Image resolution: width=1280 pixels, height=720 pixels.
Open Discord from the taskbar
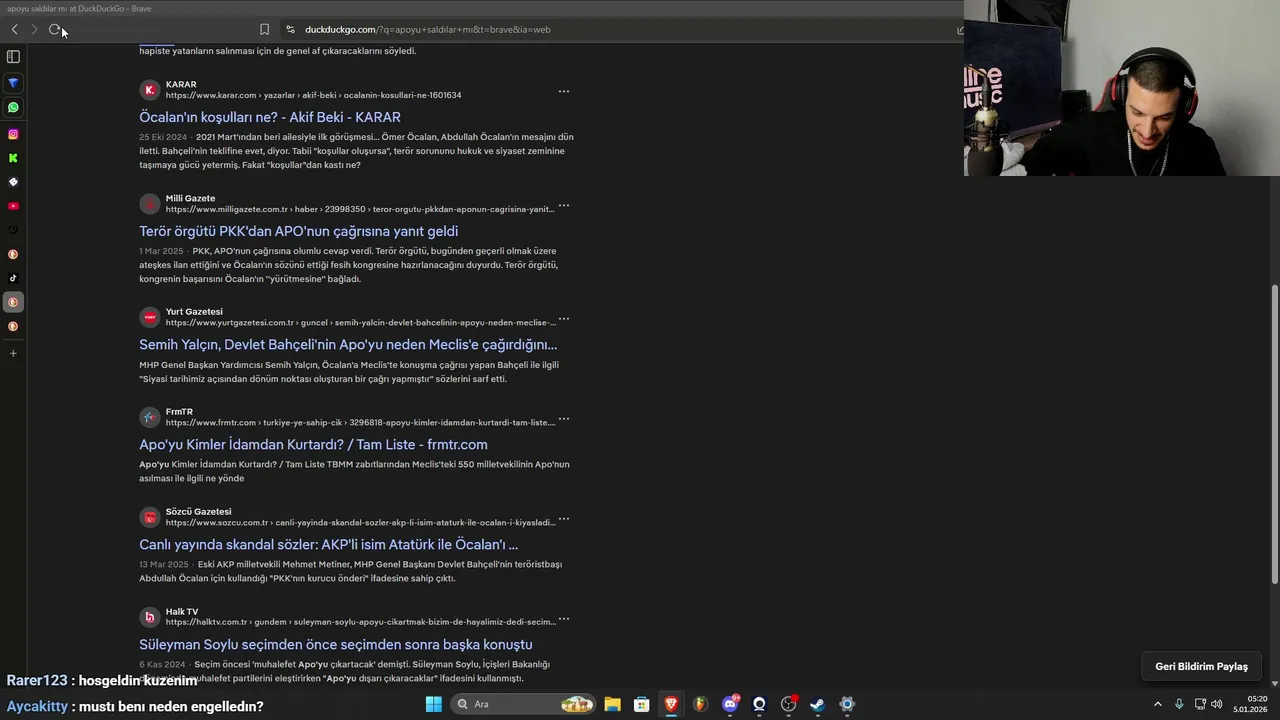point(731,704)
